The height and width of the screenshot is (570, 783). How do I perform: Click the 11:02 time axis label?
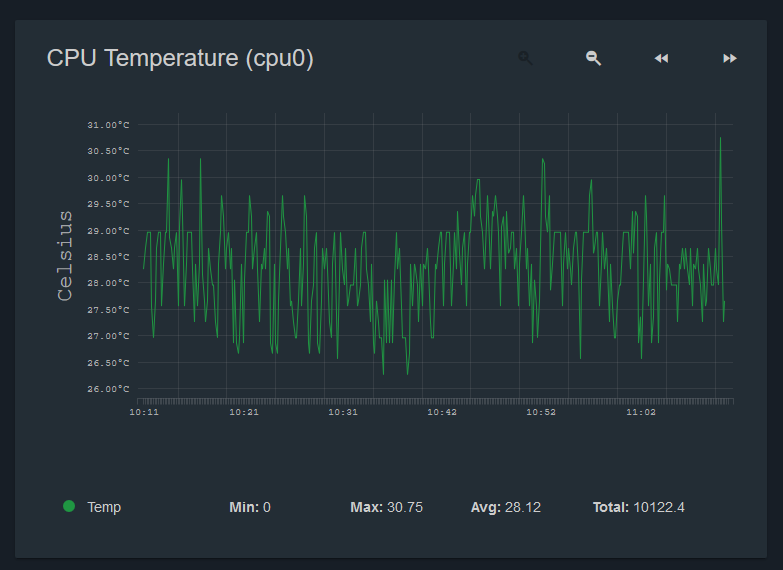[x=641, y=412]
